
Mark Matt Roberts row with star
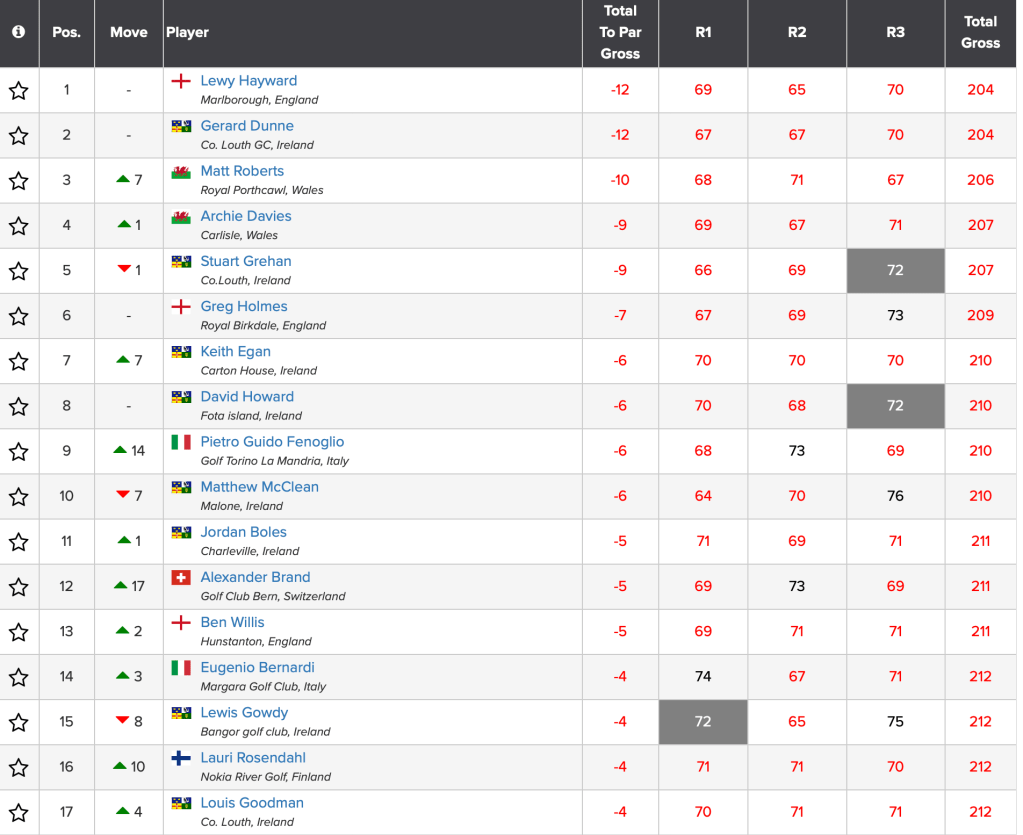[19, 181]
